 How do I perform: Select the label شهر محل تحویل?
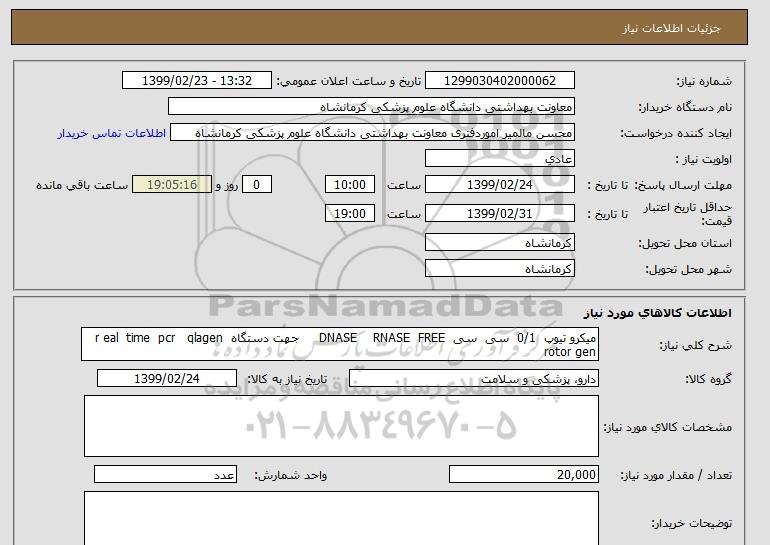(x=688, y=269)
